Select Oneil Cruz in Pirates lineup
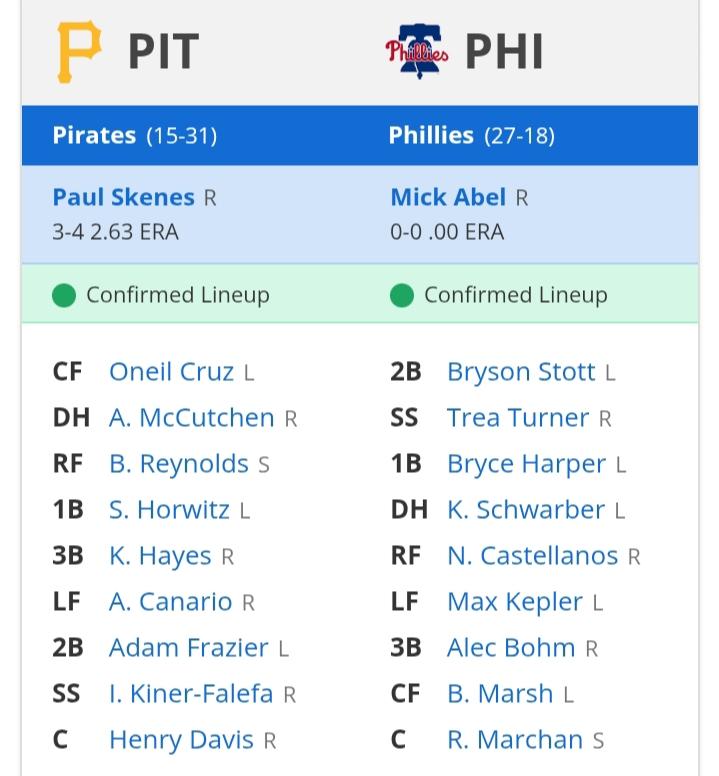Screen dimensions: 719x776 [171, 372]
